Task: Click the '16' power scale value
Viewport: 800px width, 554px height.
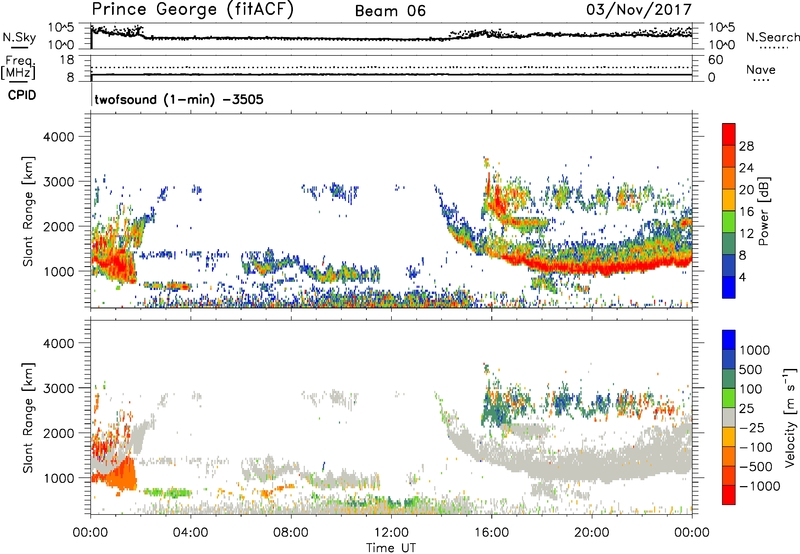Action: point(746,212)
